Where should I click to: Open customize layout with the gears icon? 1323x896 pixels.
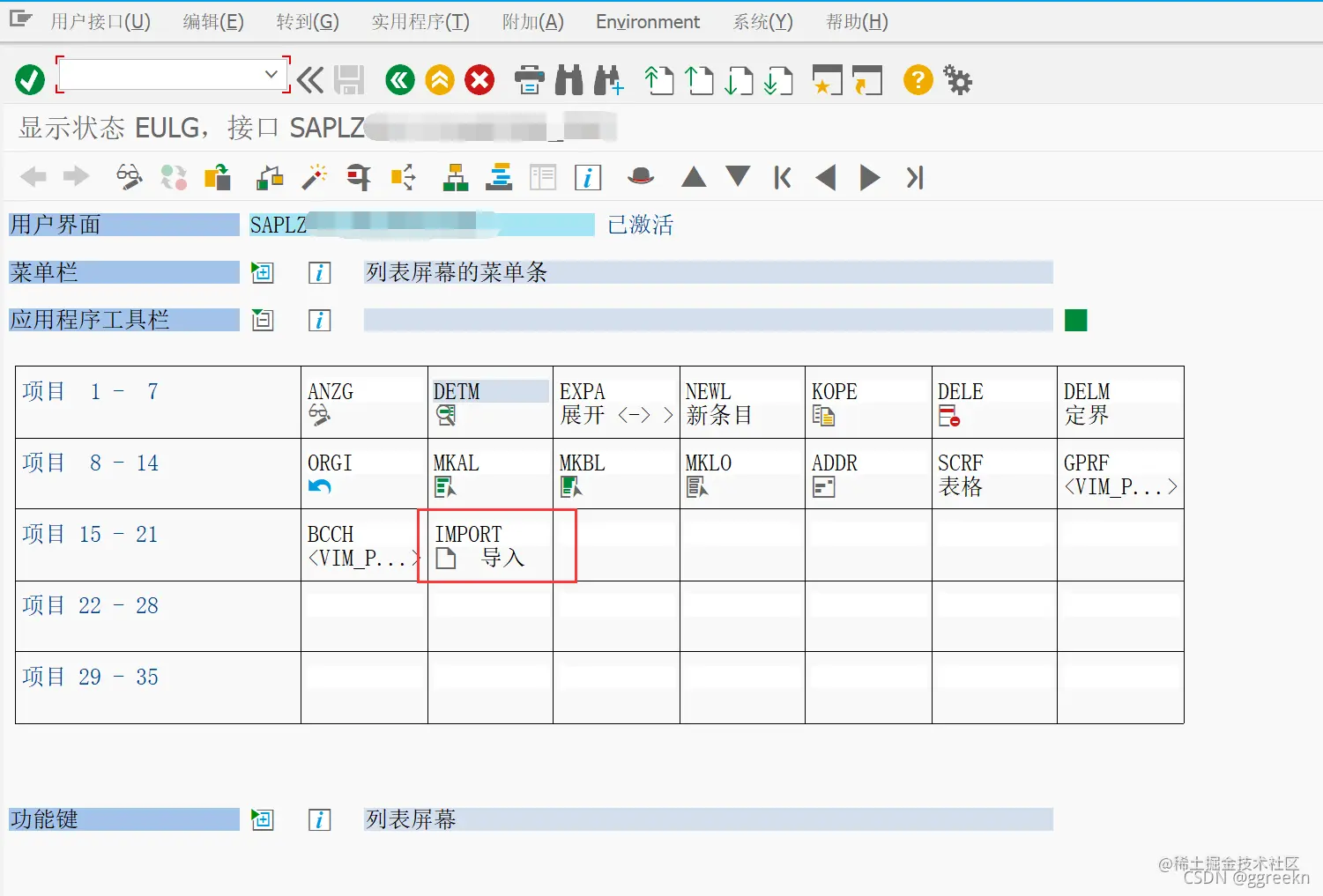click(957, 79)
